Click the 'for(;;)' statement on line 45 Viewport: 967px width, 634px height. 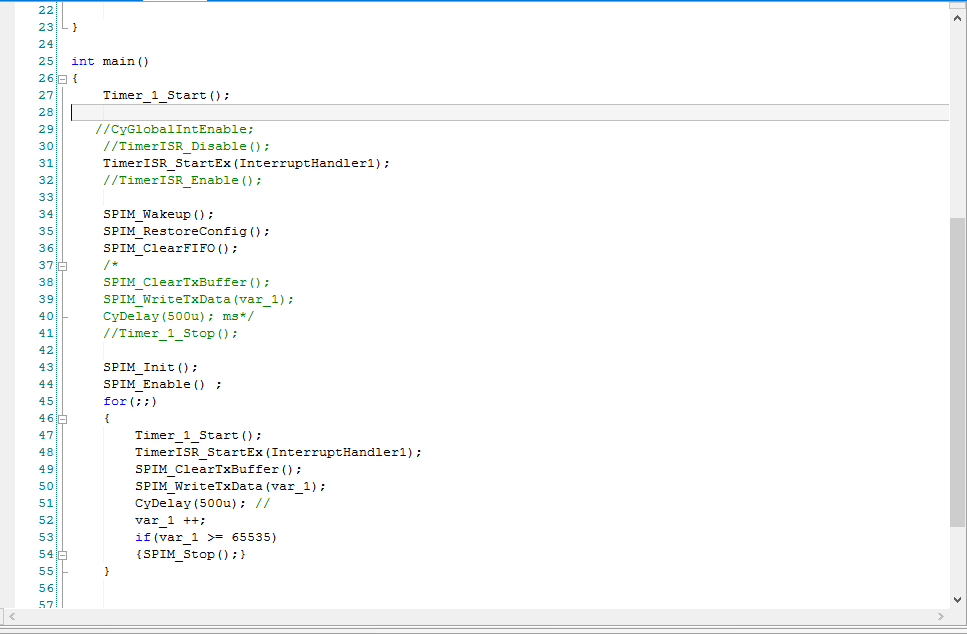coord(130,401)
